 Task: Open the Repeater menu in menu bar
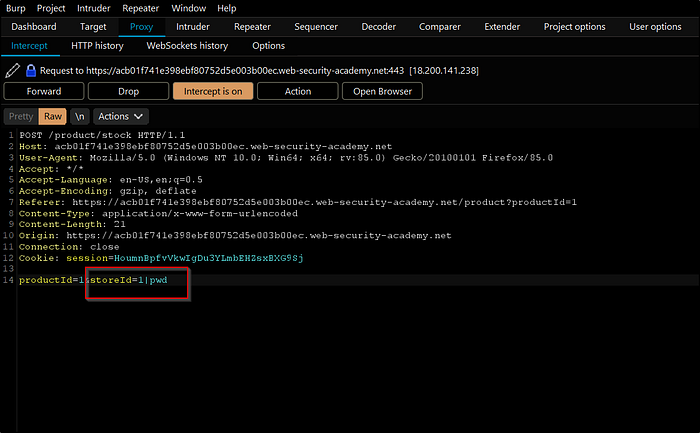(141, 8)
